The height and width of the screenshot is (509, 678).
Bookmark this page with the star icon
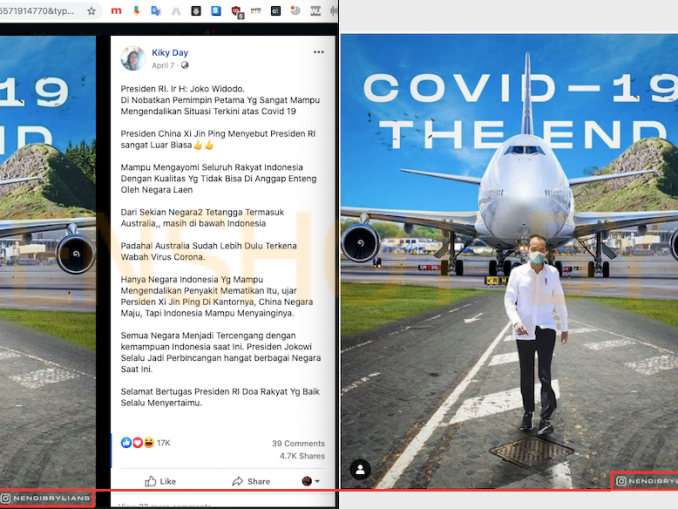[91, 11]
